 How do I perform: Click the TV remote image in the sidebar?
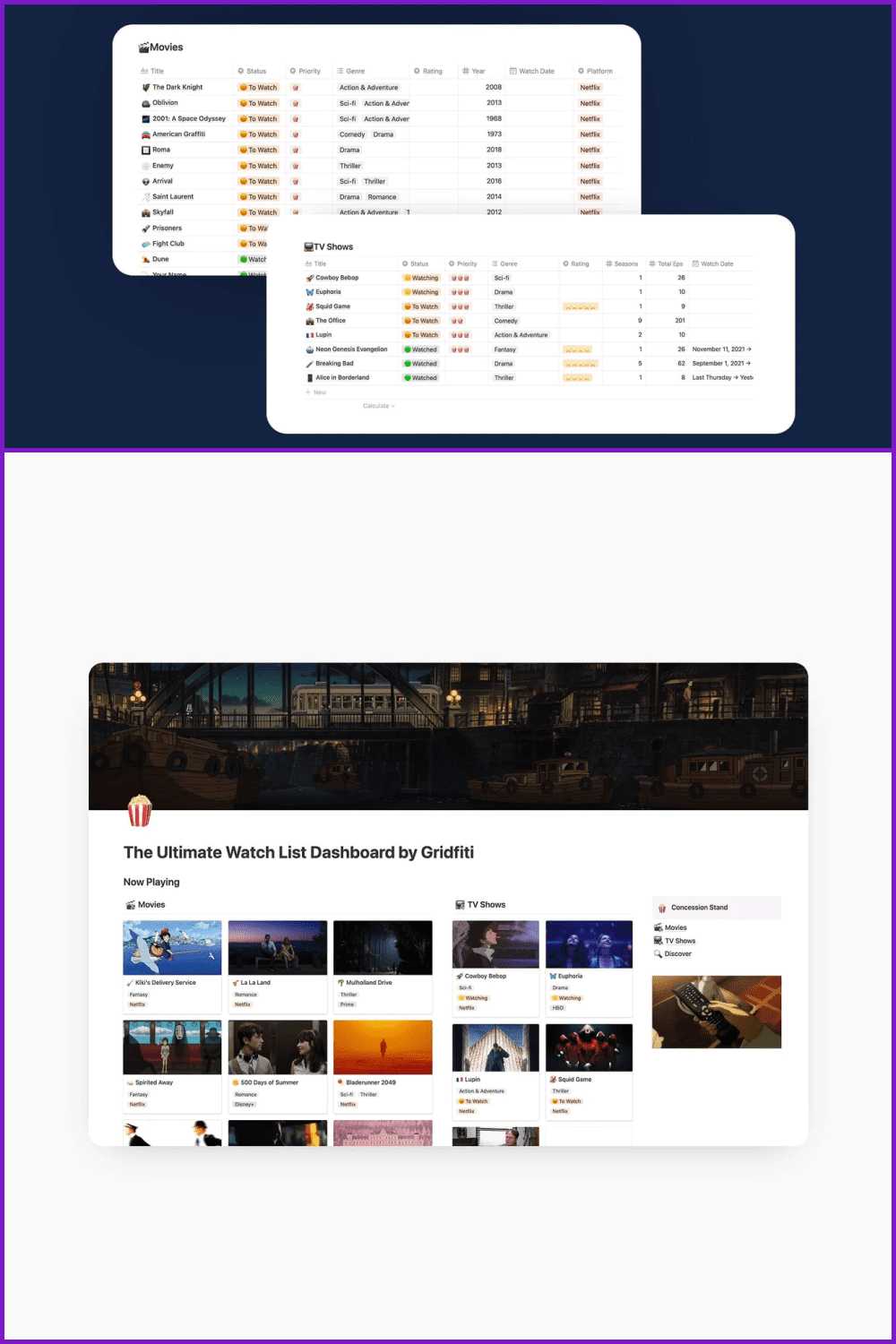point(717,1012)
